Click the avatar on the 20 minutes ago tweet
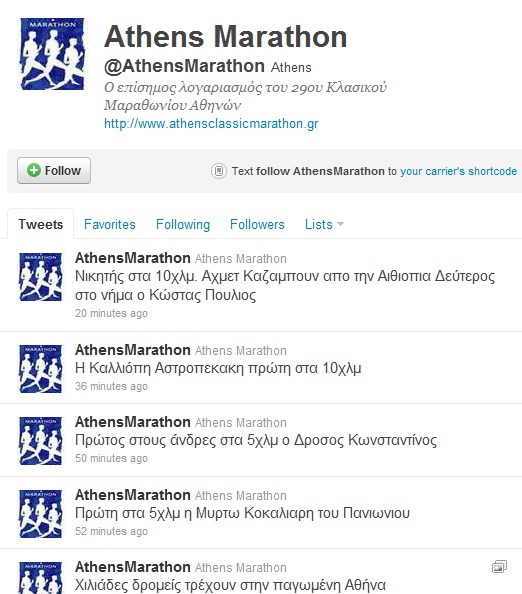Screen dimensions: 522x594 coord(41,277)
